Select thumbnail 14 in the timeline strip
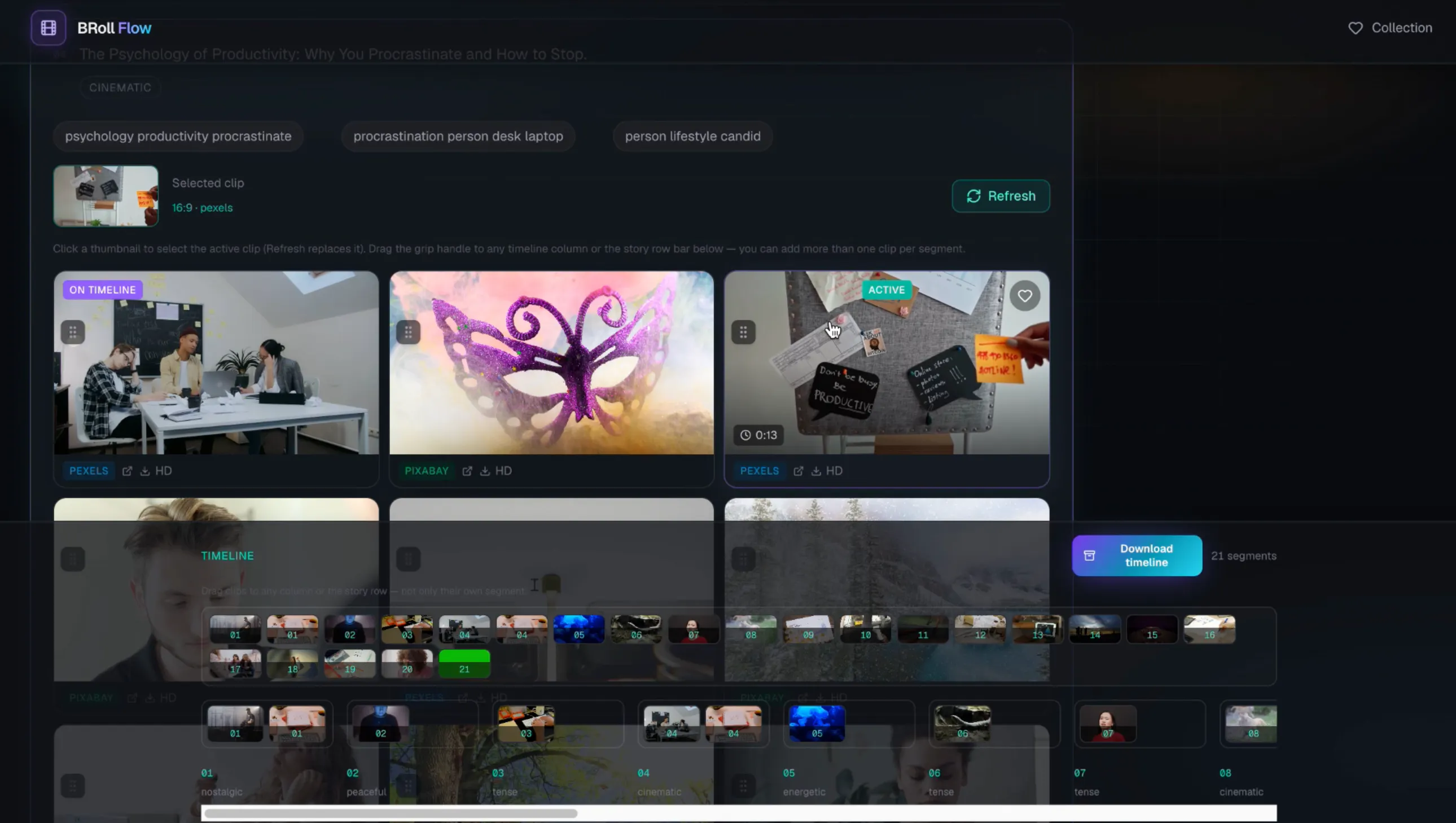Viewport: 1456px width, 823px height. tap(1095, 629)
